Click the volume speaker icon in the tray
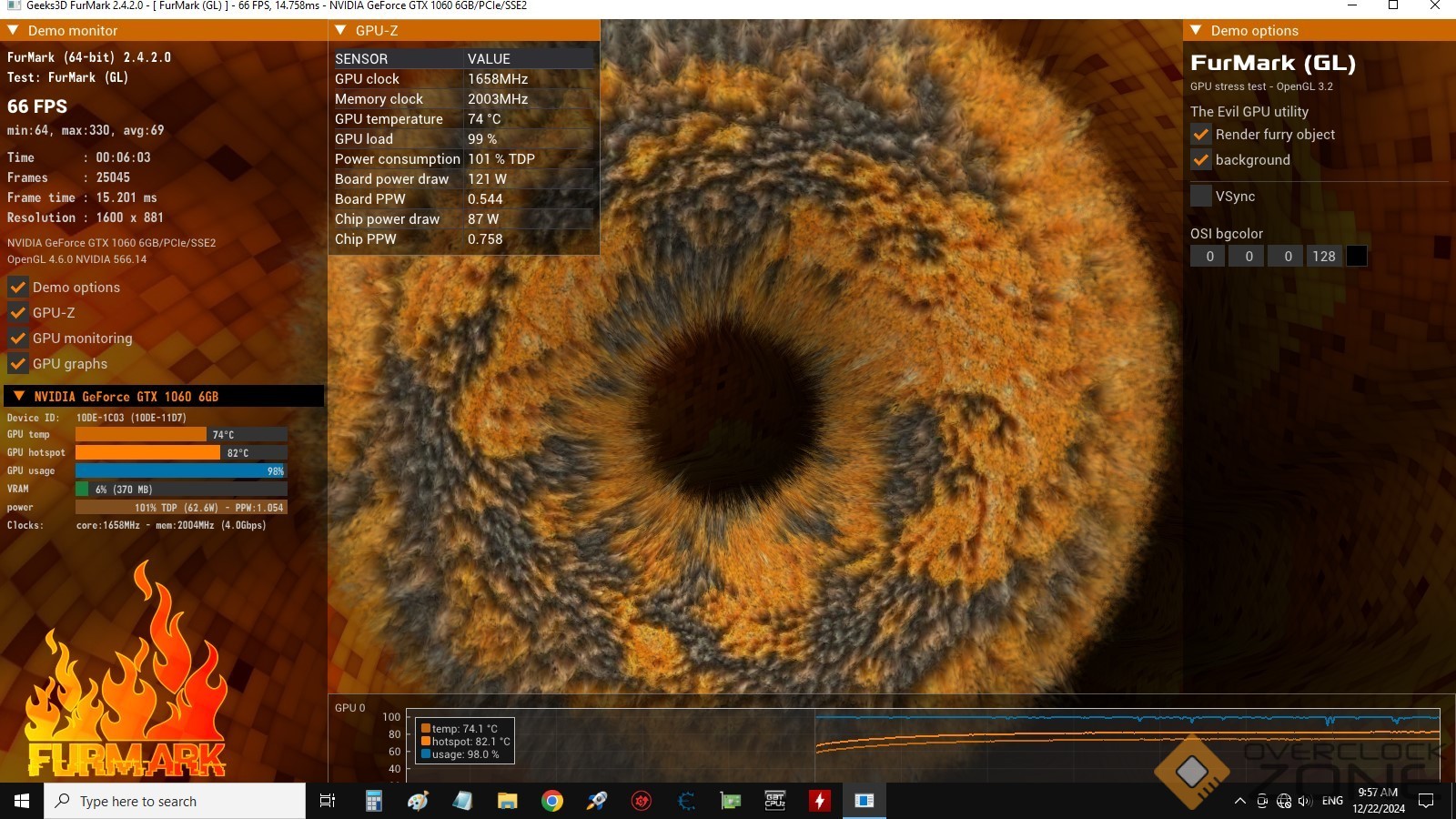Screen dimensions: 1456x819 click(1305, 801)
